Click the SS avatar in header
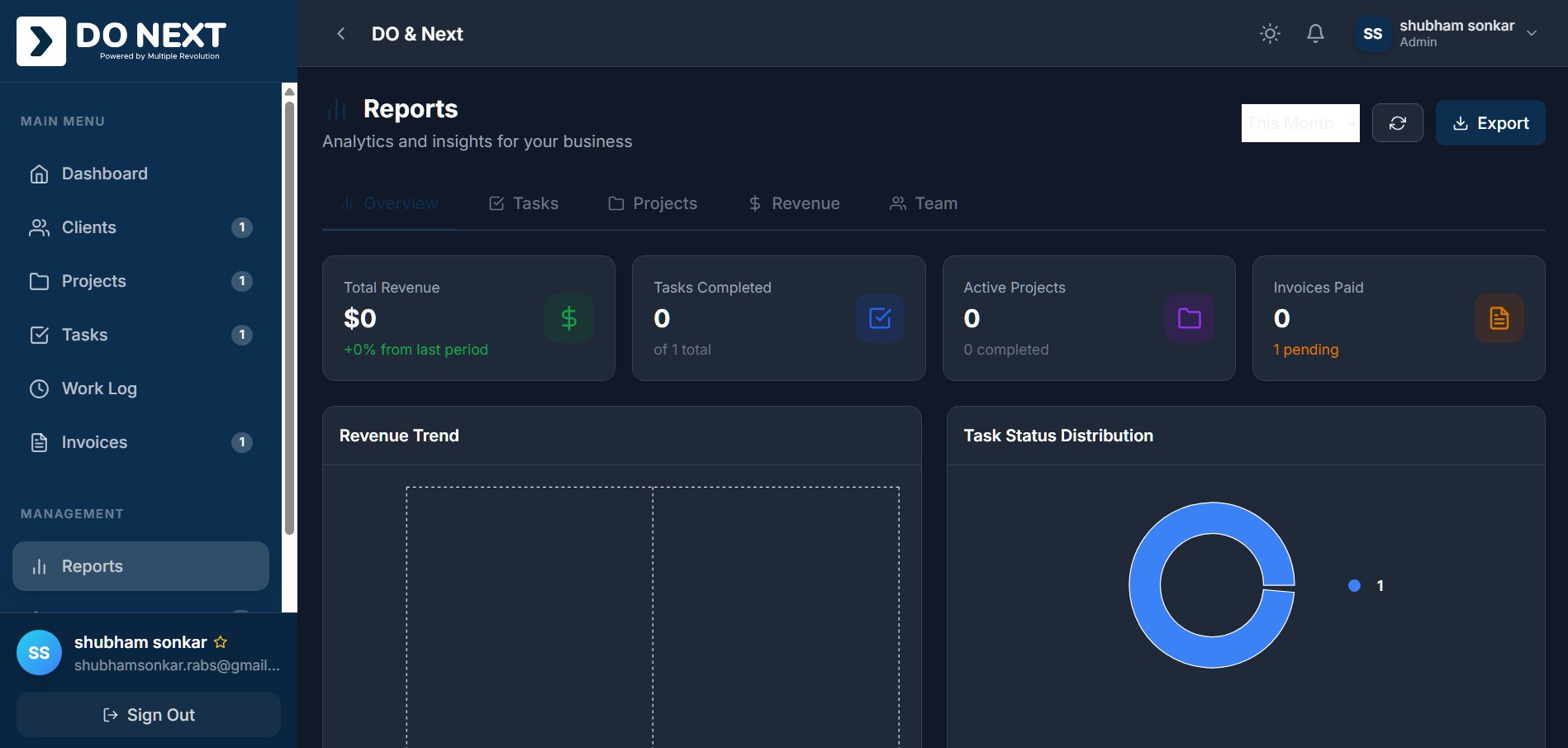1568x748 pixels. pyautogui.click(x=1372, y=34)
